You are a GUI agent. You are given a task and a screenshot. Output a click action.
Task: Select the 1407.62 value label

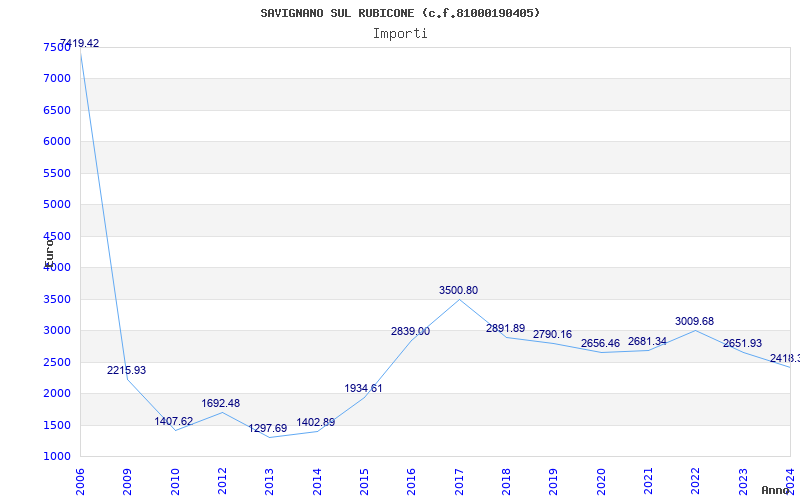point(174,421)
